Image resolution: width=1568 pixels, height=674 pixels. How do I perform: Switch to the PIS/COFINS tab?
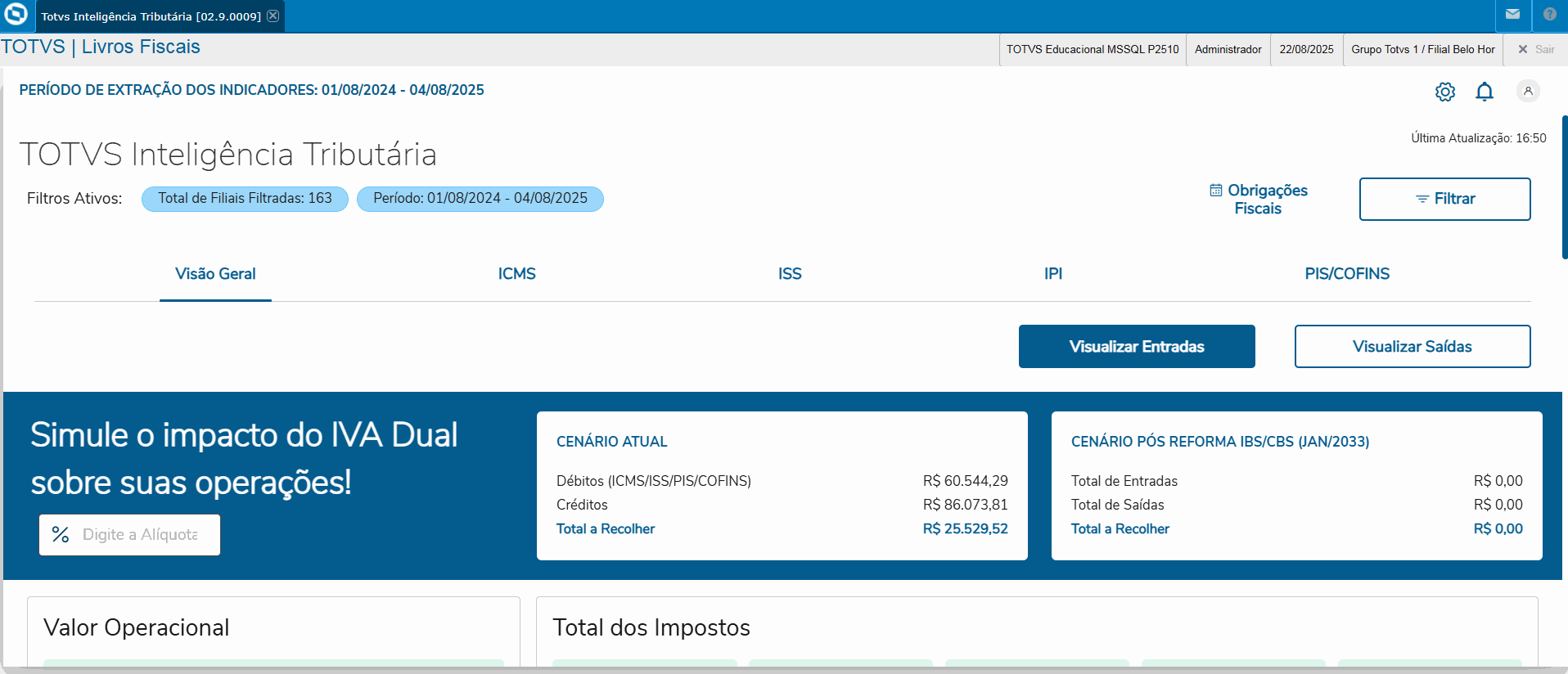point(1347,274)
